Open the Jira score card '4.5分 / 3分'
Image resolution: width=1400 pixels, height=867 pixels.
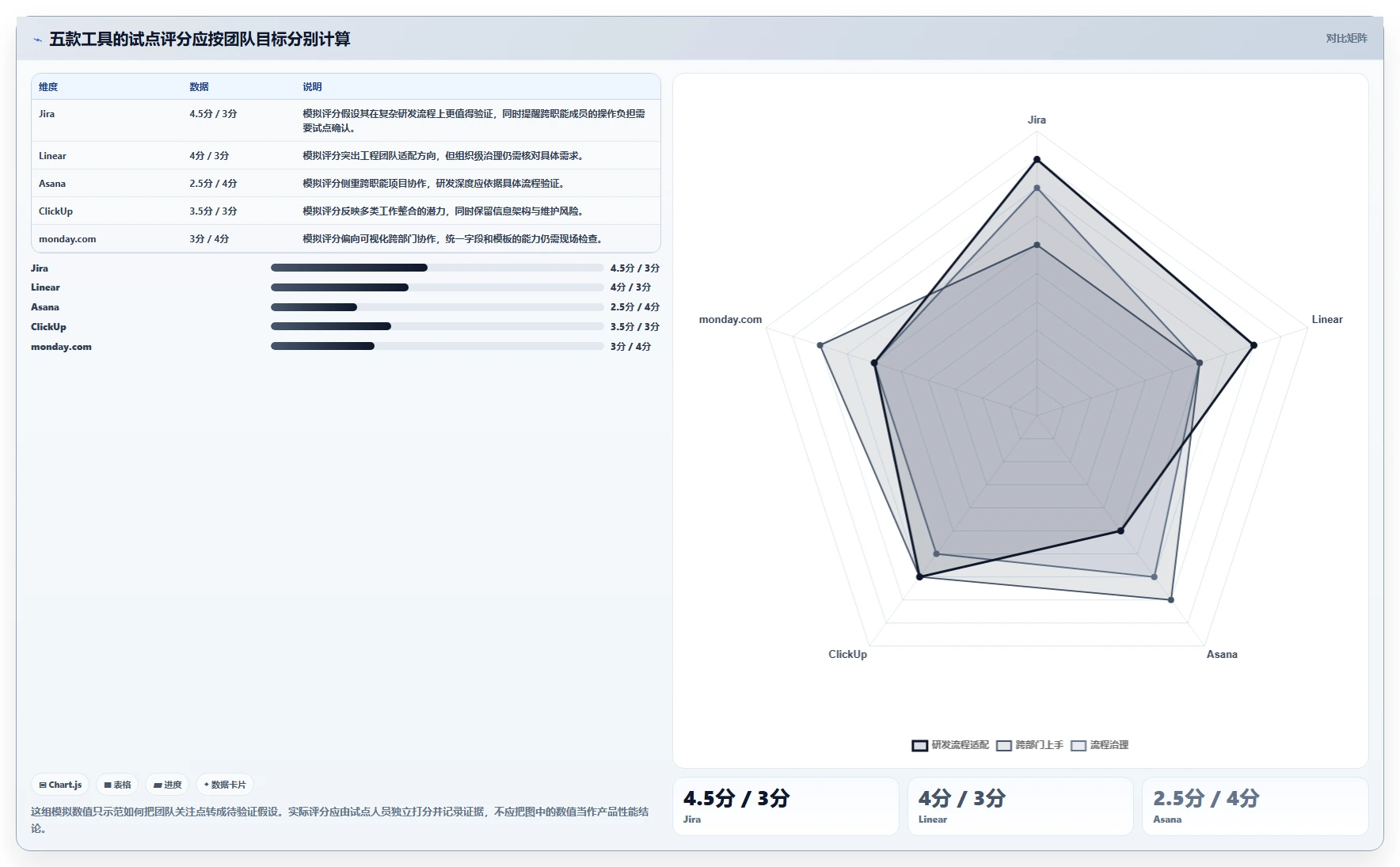tap(786, 806)
